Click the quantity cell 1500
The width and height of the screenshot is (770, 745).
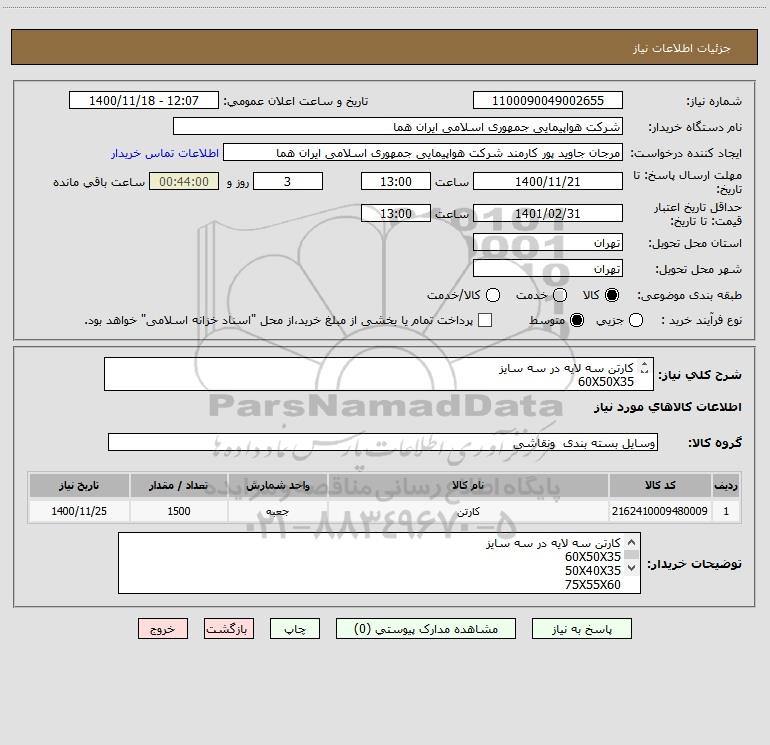[x=179, y=511]
